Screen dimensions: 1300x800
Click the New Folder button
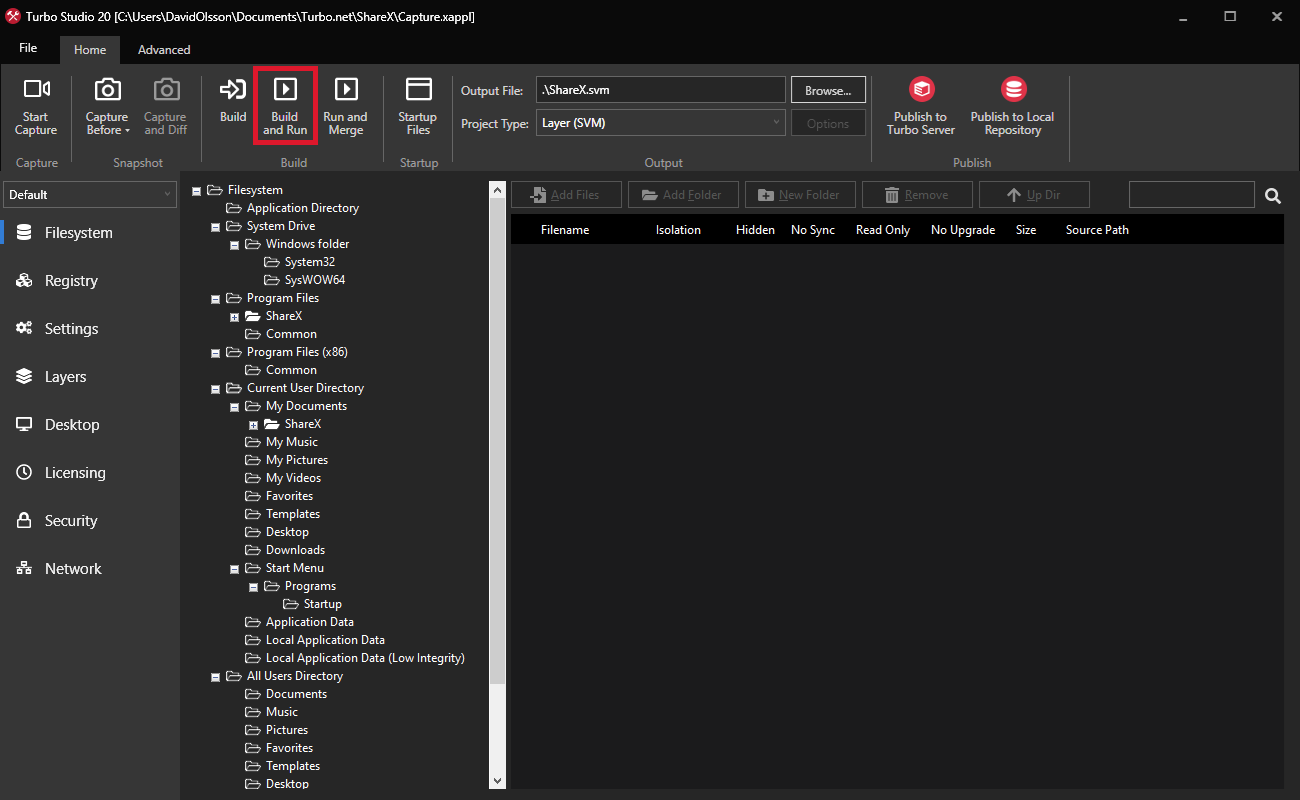(800, 194)
